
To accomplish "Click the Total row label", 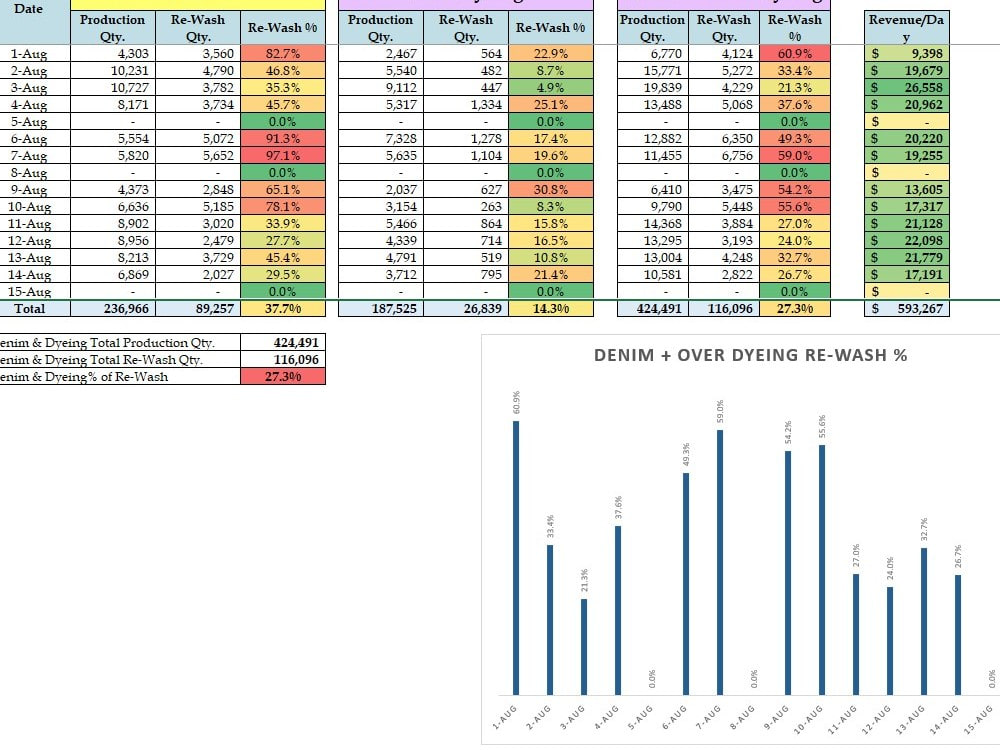I will click(34, 309).
